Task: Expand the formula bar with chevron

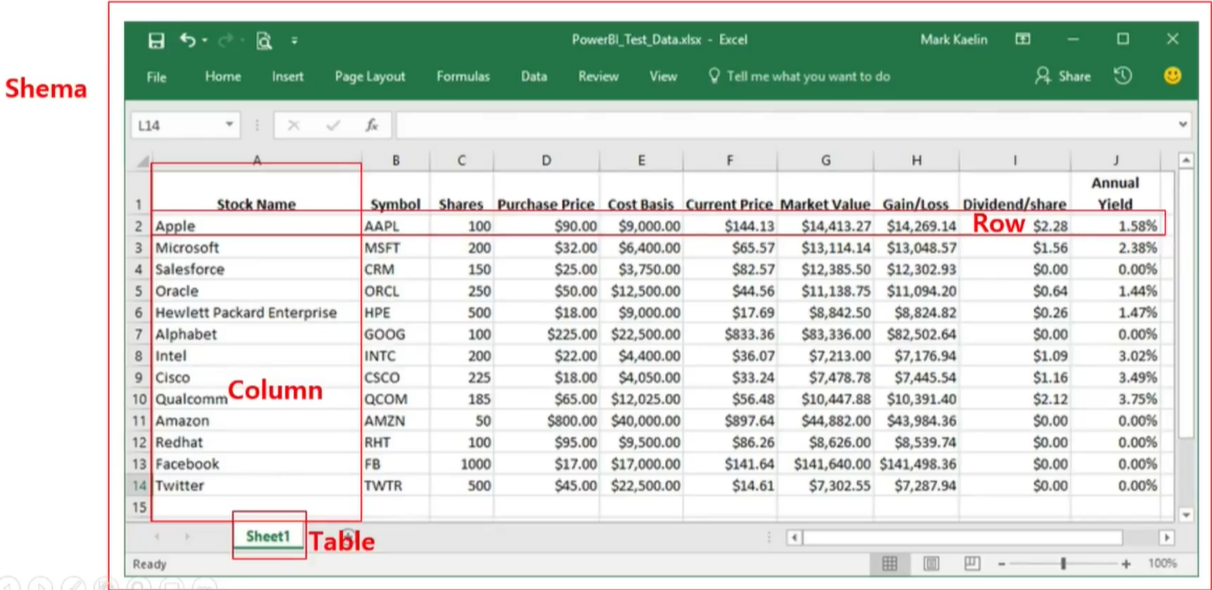Action: click(1184, 126)
